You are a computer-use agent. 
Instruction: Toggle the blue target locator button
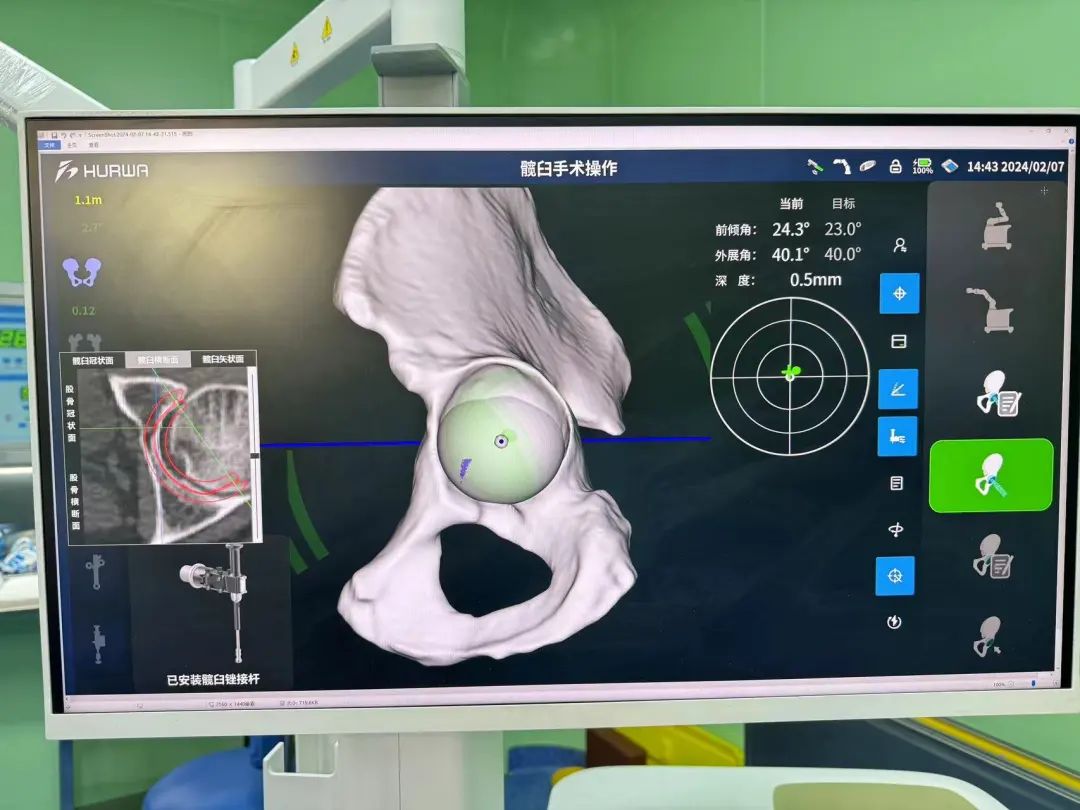pos(895,576)
